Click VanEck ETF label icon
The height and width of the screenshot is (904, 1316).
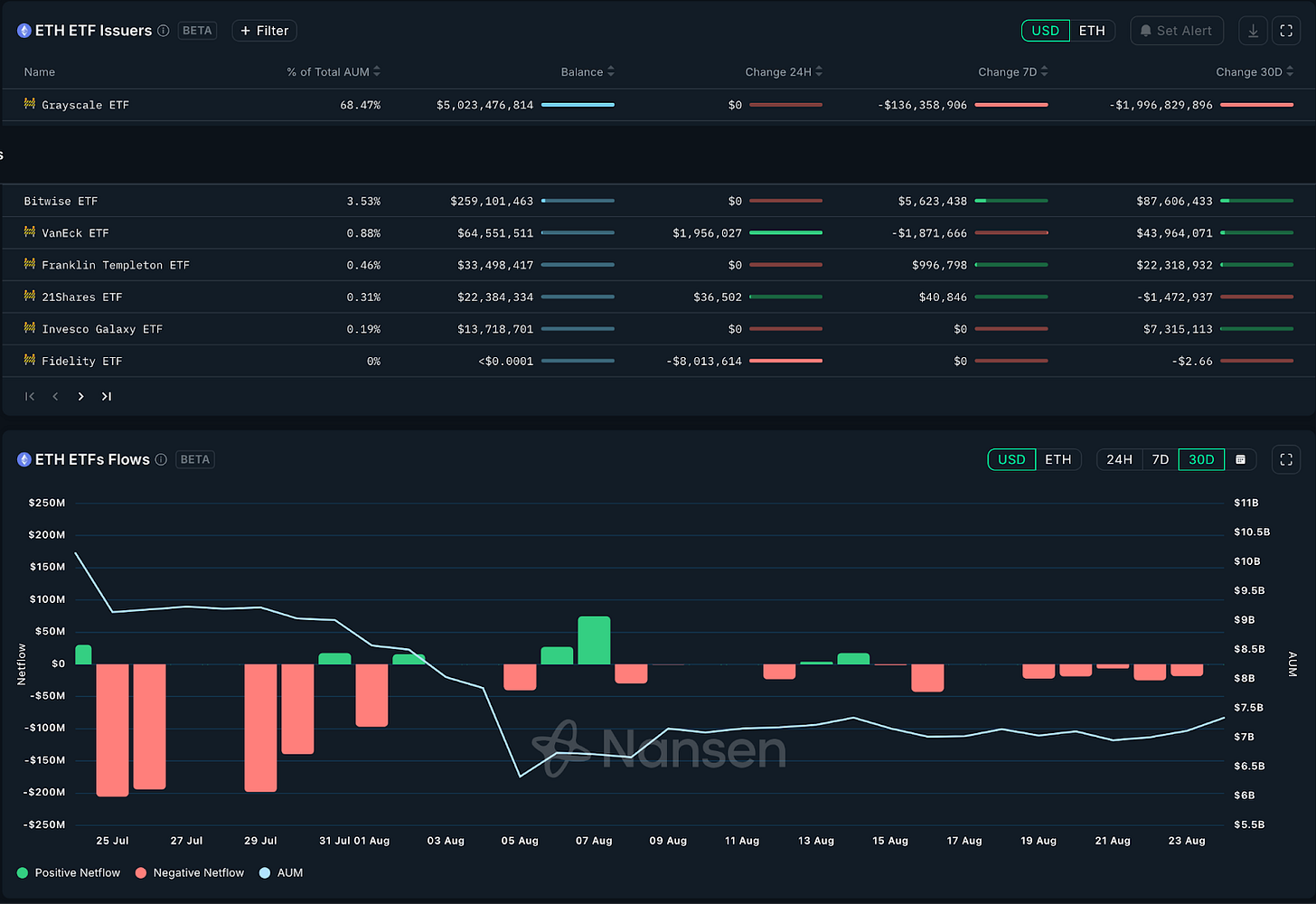point(30,232)
